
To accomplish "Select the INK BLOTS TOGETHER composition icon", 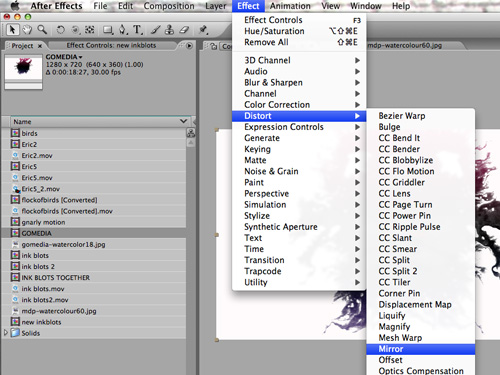I will tap(15, 277).
